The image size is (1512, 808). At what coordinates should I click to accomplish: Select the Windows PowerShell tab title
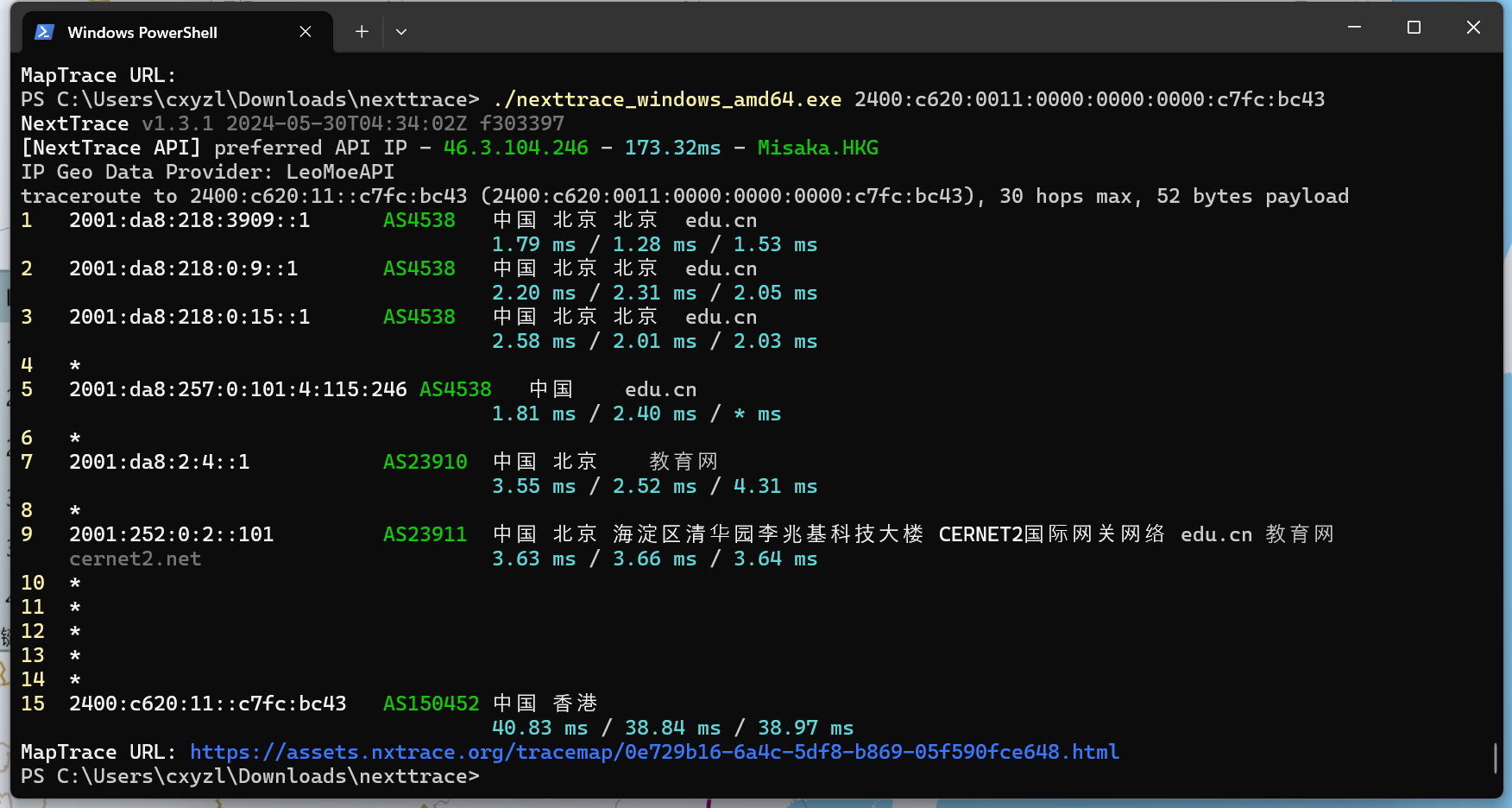142,33
